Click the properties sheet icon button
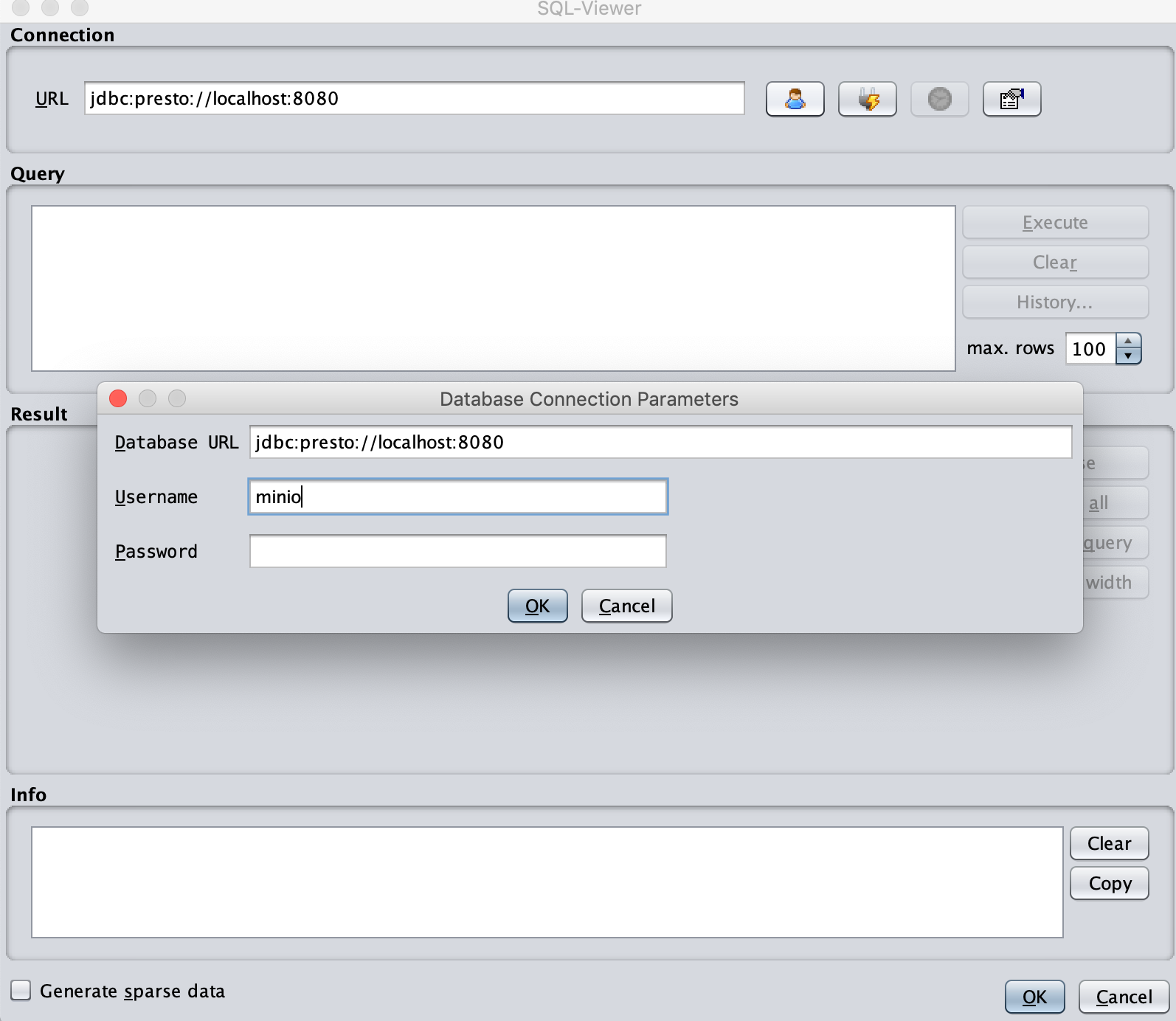 coord(1011,99)
